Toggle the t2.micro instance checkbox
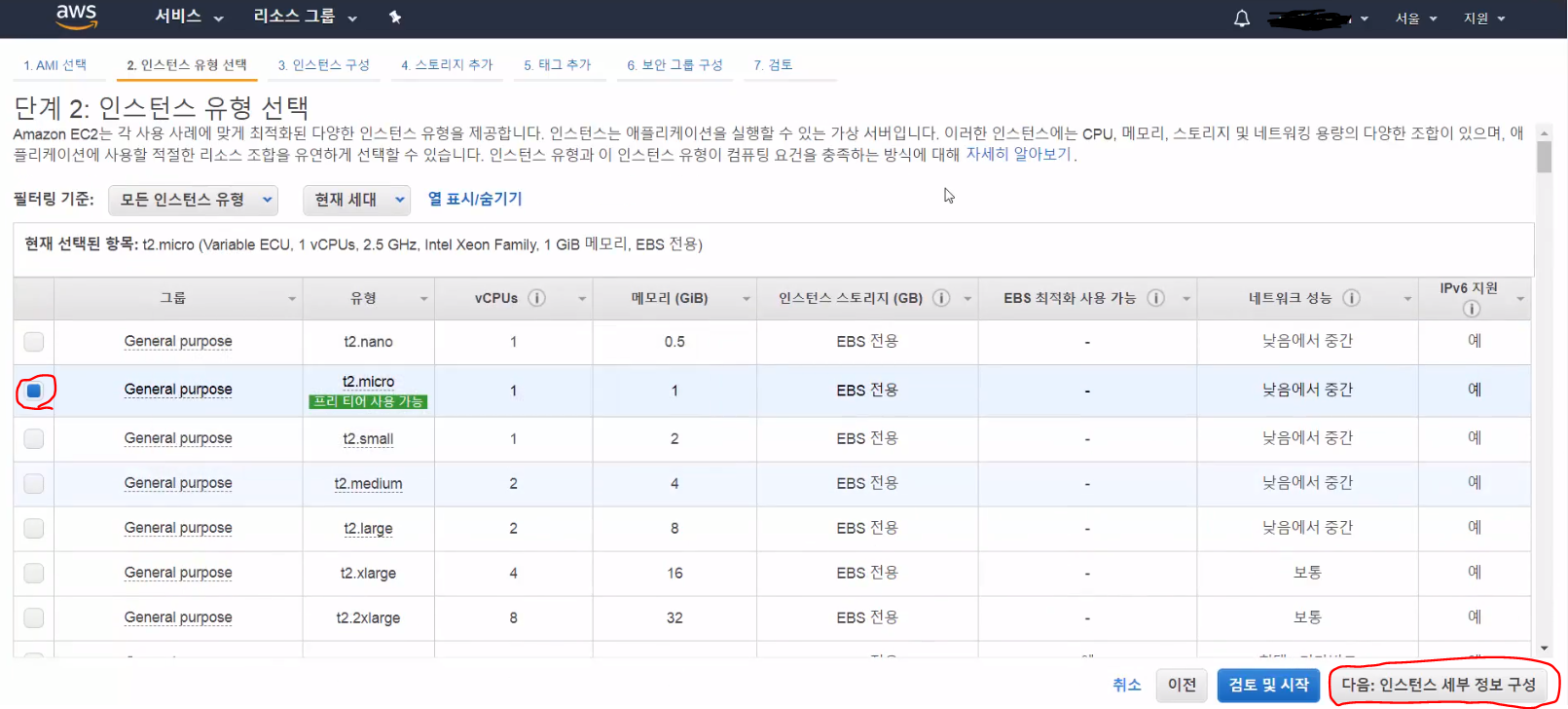This screenshot has height=709, width=1568. click(34, 391)
